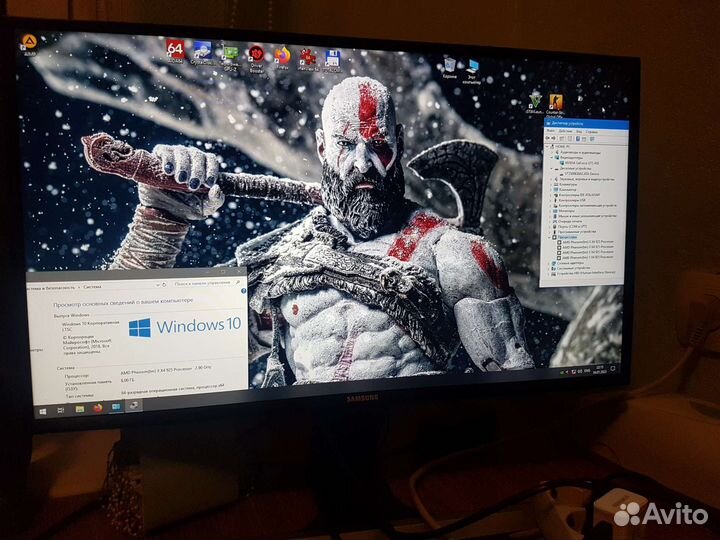This screenshot has width=720, height=540.
Task: Open the This PC desktop icon
Action: point(472,71)
